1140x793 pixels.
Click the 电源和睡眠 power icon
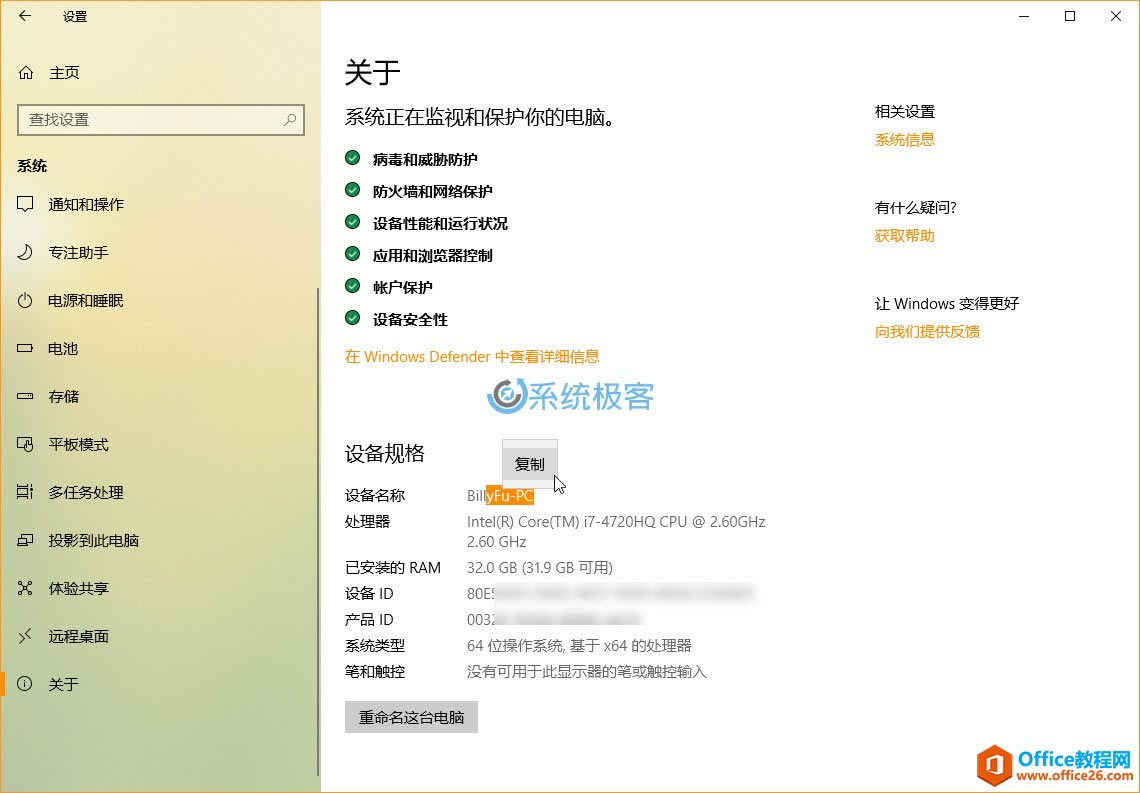25,300
